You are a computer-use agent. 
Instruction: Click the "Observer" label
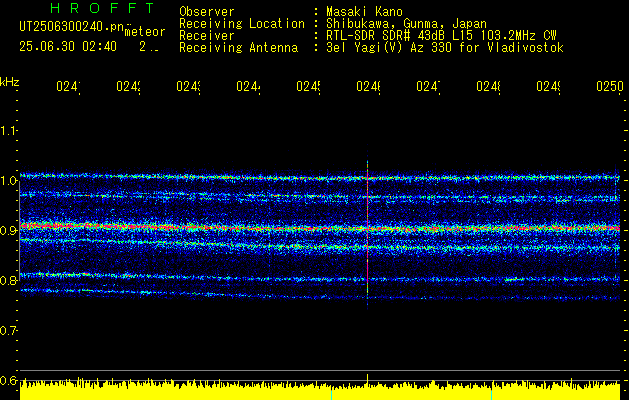(x=207, y=12)
